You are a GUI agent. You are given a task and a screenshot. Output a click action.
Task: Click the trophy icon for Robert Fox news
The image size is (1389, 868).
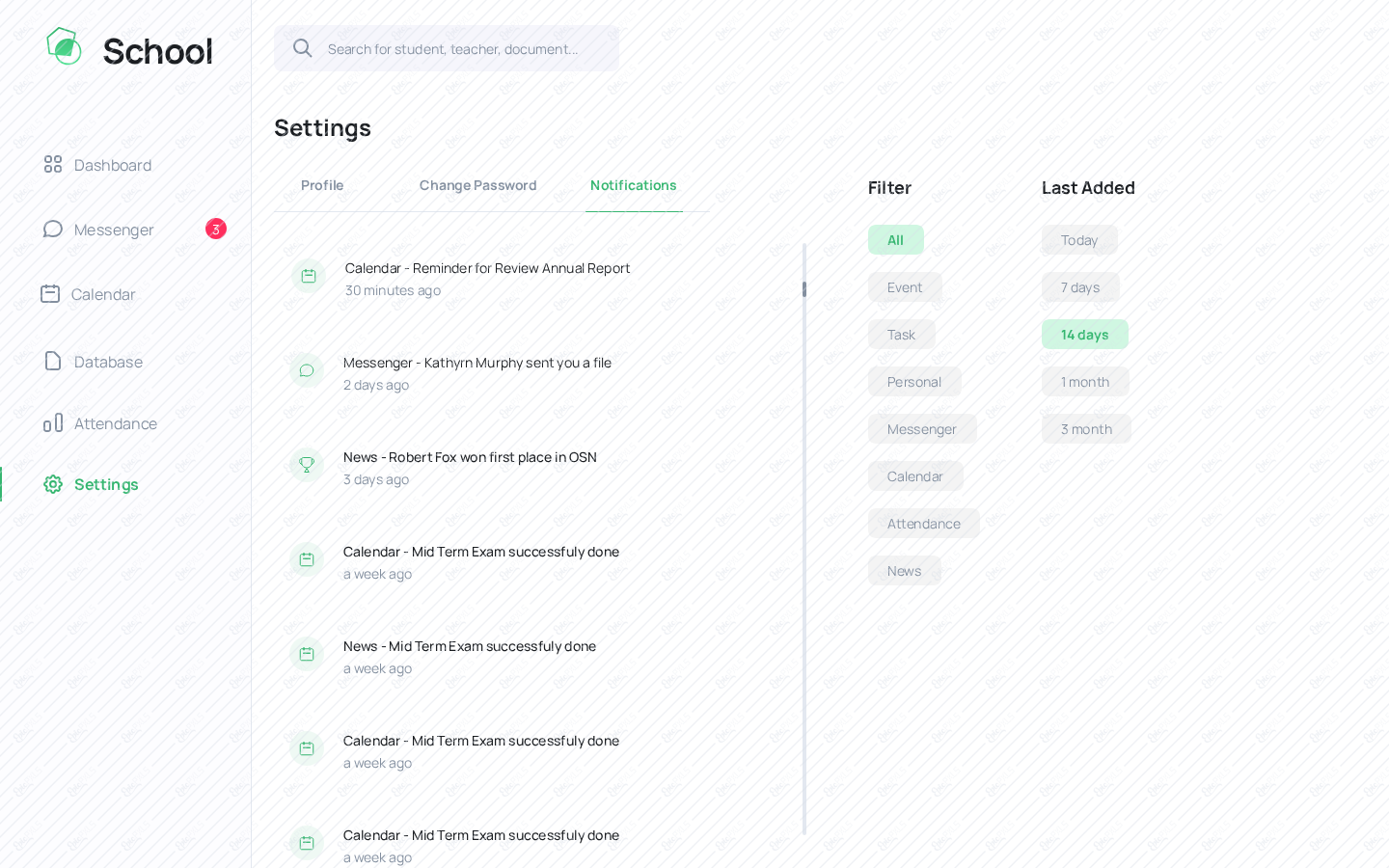pos(307,465)
